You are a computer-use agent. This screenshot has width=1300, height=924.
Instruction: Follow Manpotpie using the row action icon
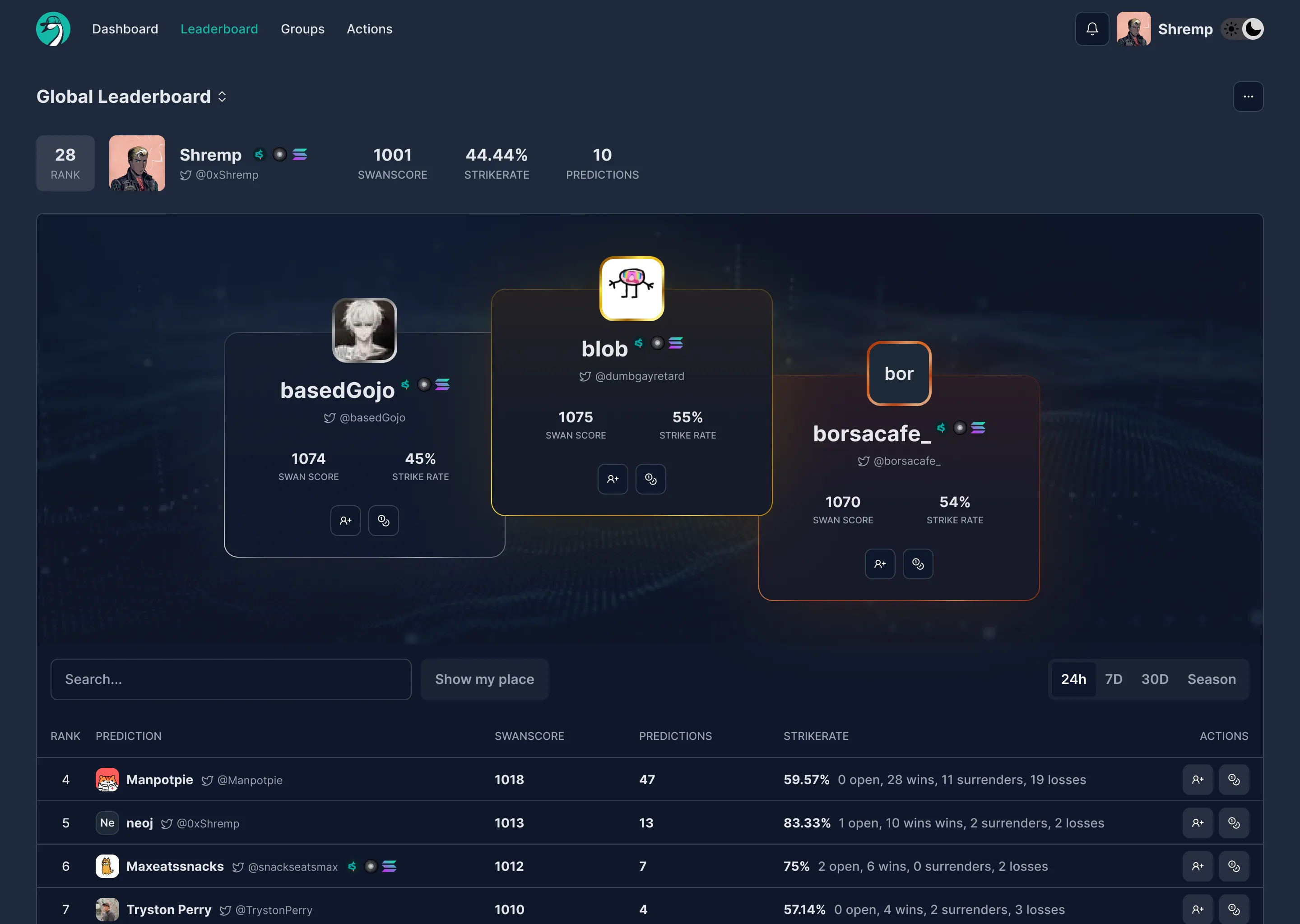[1198, 780]
